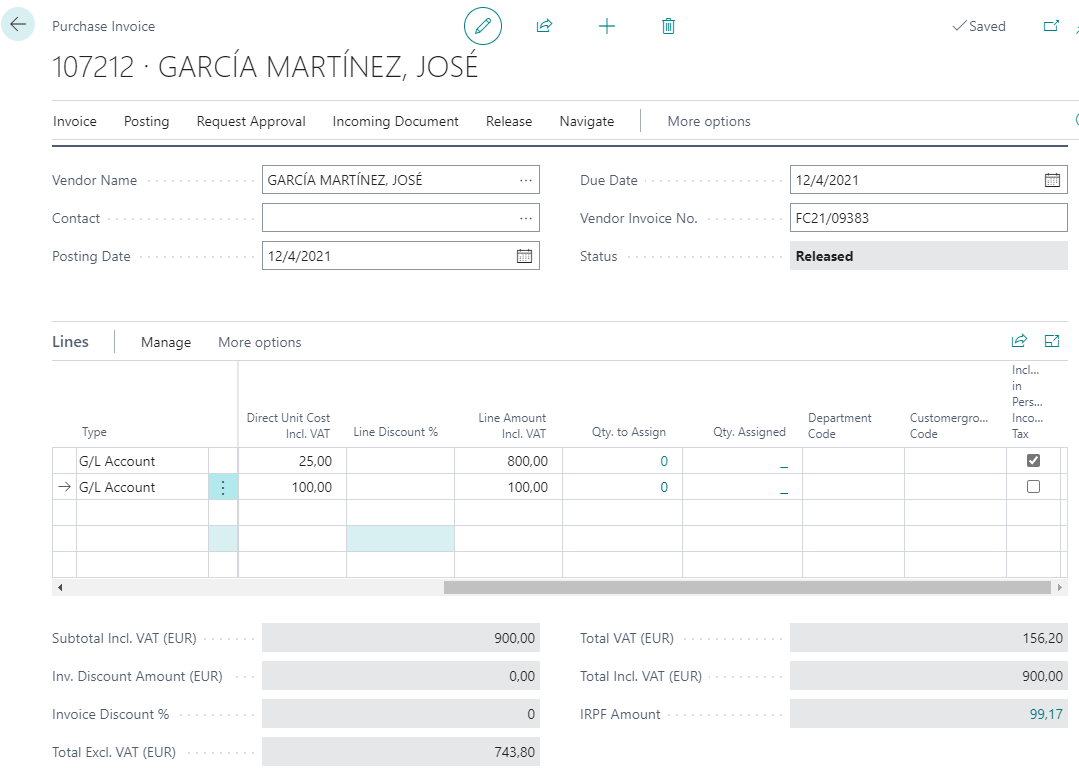Click the share icon in header
The height and width of the screenshot is (783, 1079).
pos(544,26)
